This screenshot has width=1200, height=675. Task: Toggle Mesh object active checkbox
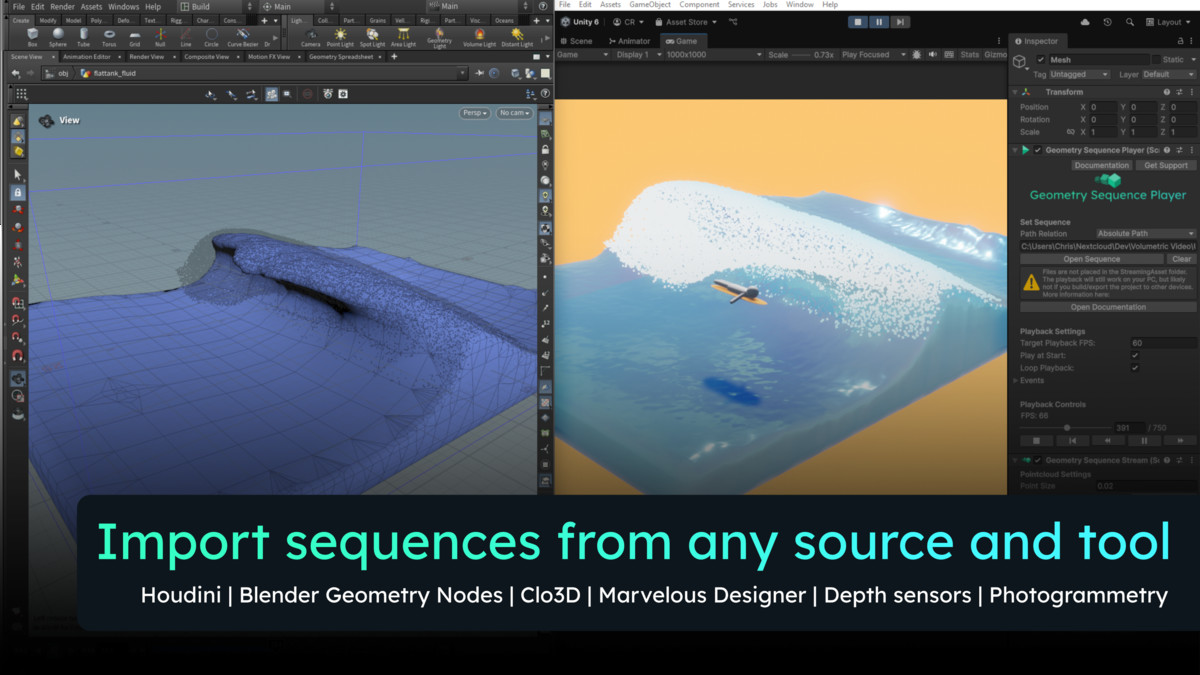(x=1041, y=60)
